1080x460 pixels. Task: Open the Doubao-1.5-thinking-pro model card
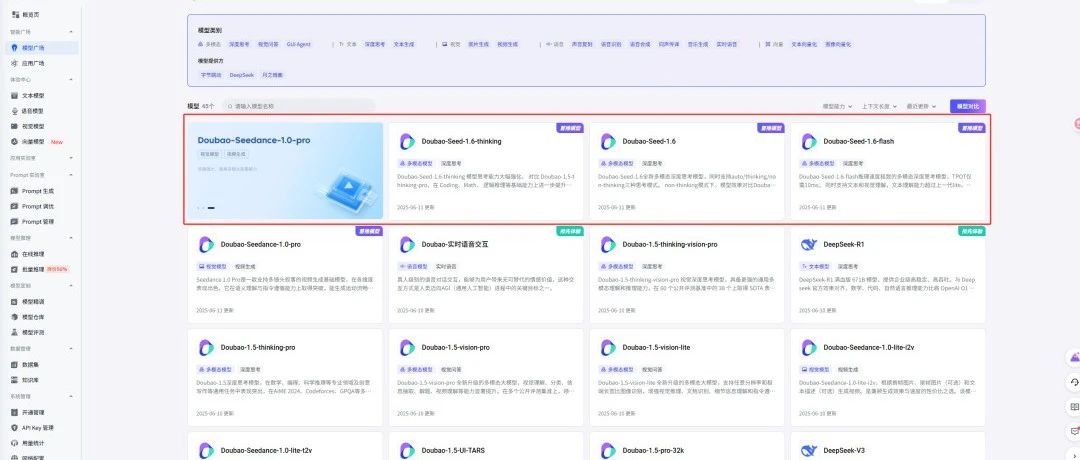point(285,377)
